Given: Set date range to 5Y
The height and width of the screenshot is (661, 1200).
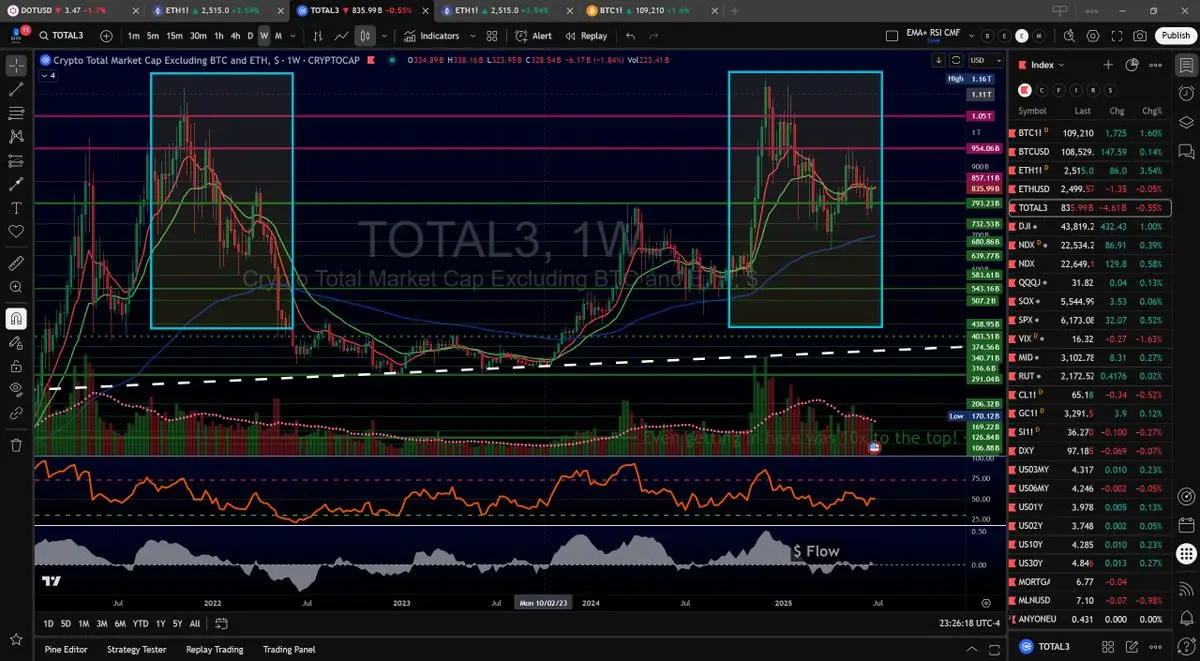Looking at the screenshot, I should (x=176, y=623).
